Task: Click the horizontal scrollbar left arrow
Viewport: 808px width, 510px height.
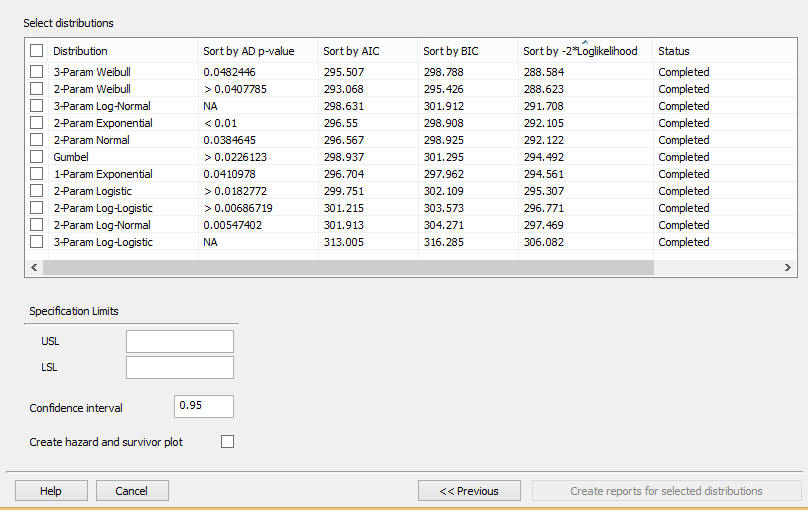Action: point(33,268)
